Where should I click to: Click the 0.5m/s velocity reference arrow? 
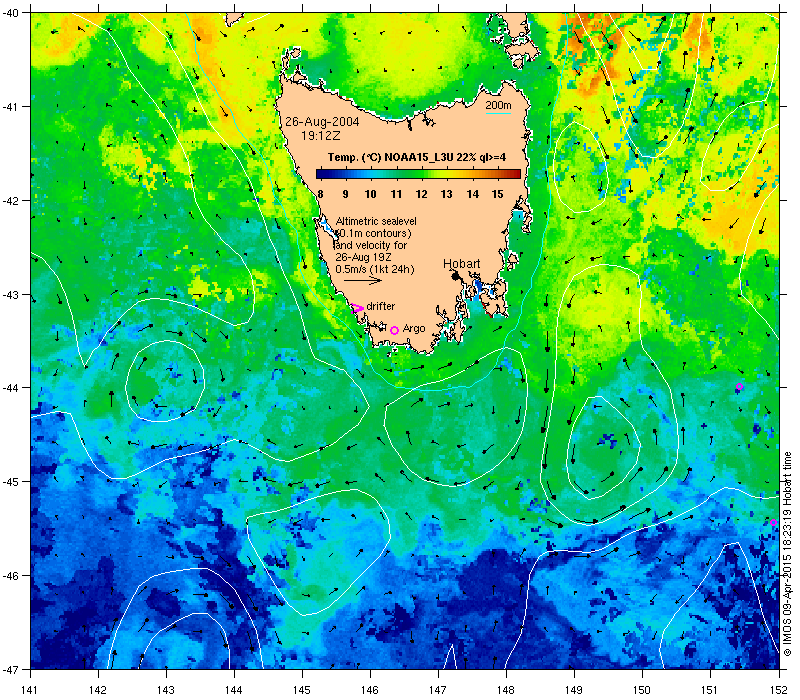coord(363,280)
